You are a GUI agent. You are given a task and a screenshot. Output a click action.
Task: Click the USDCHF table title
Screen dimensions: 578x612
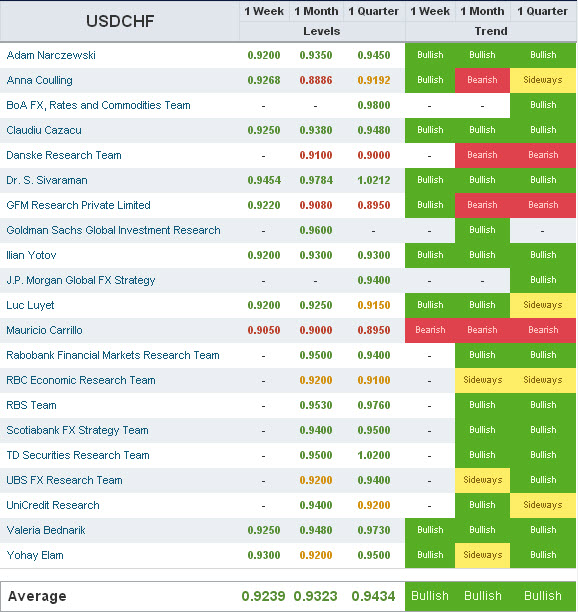120,21
